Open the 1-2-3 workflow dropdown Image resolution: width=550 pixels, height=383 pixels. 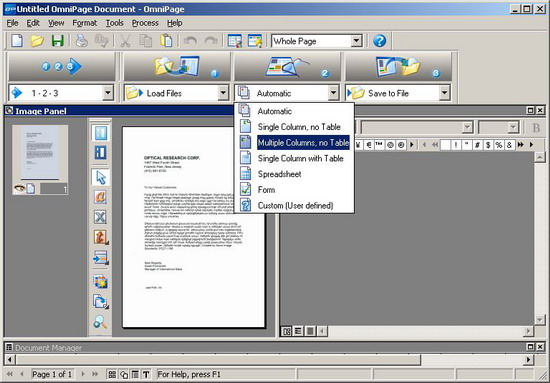click(108, 93)
